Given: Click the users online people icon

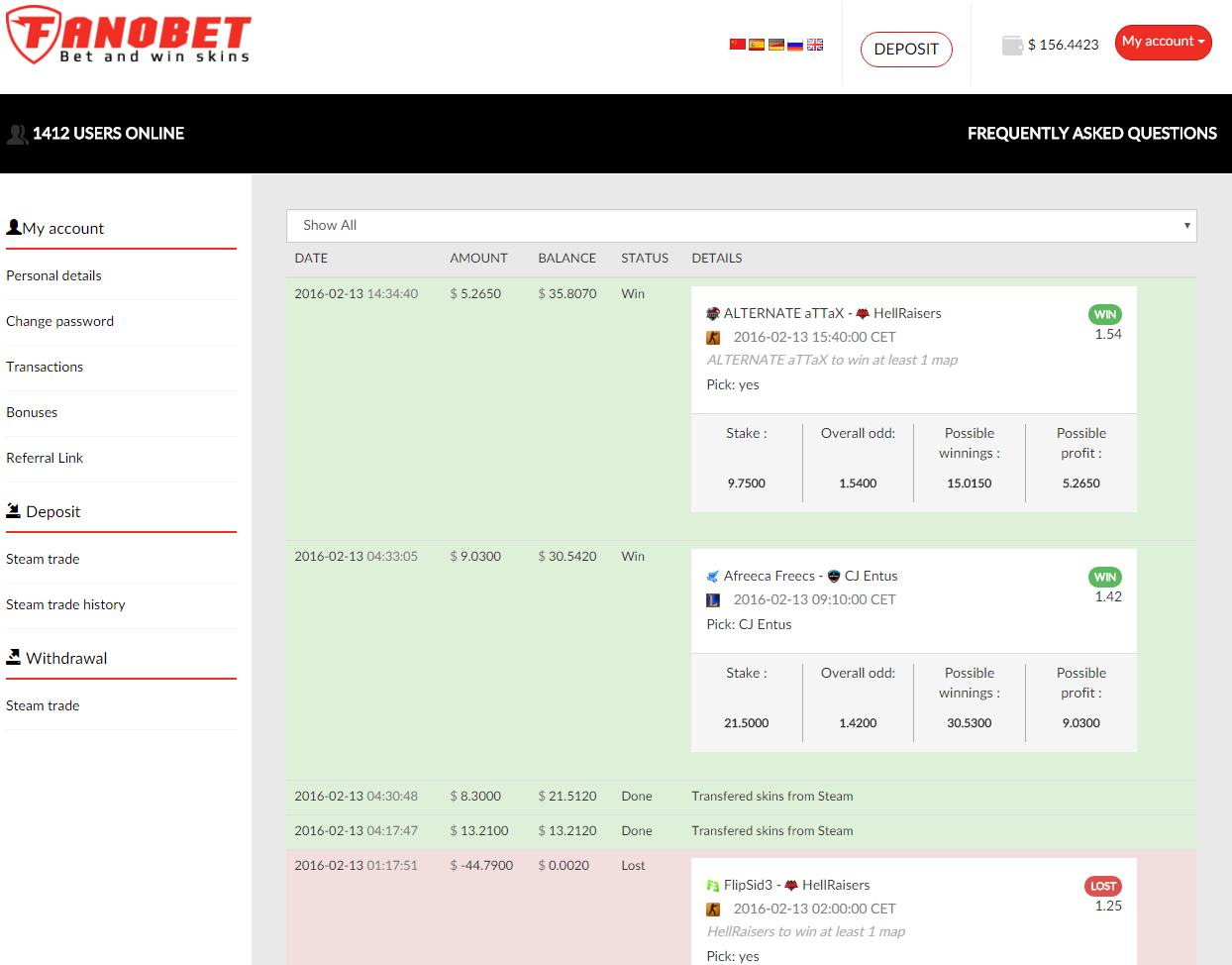Looking at the screenshot, I should click(18, 134).
